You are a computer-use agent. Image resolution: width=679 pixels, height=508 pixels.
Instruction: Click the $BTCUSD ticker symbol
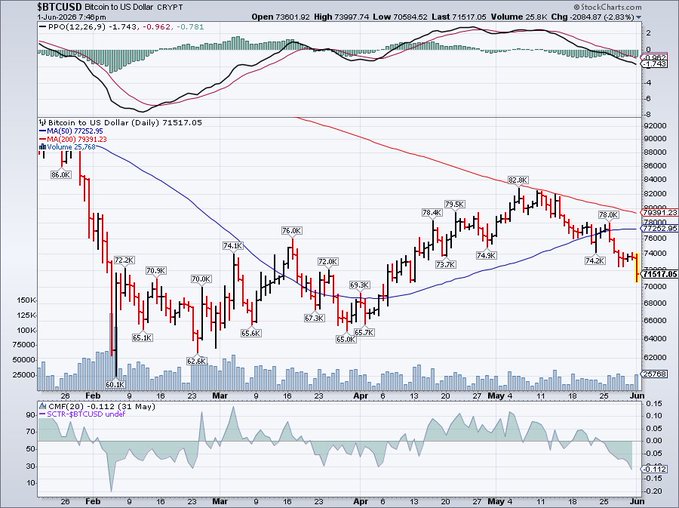58,7
